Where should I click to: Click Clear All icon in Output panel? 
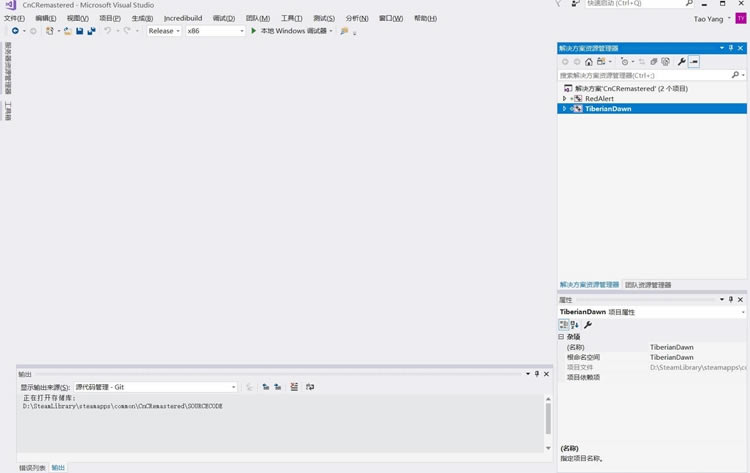coord(294,387)
